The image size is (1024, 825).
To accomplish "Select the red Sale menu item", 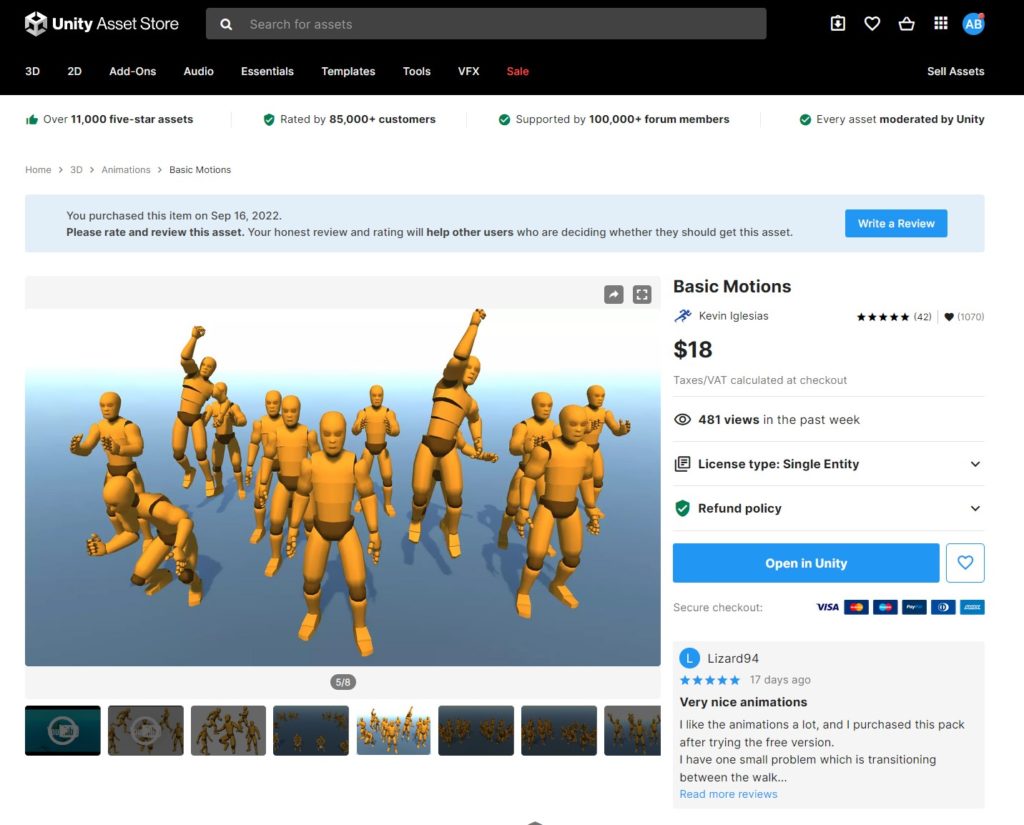I will pos(517,72).
